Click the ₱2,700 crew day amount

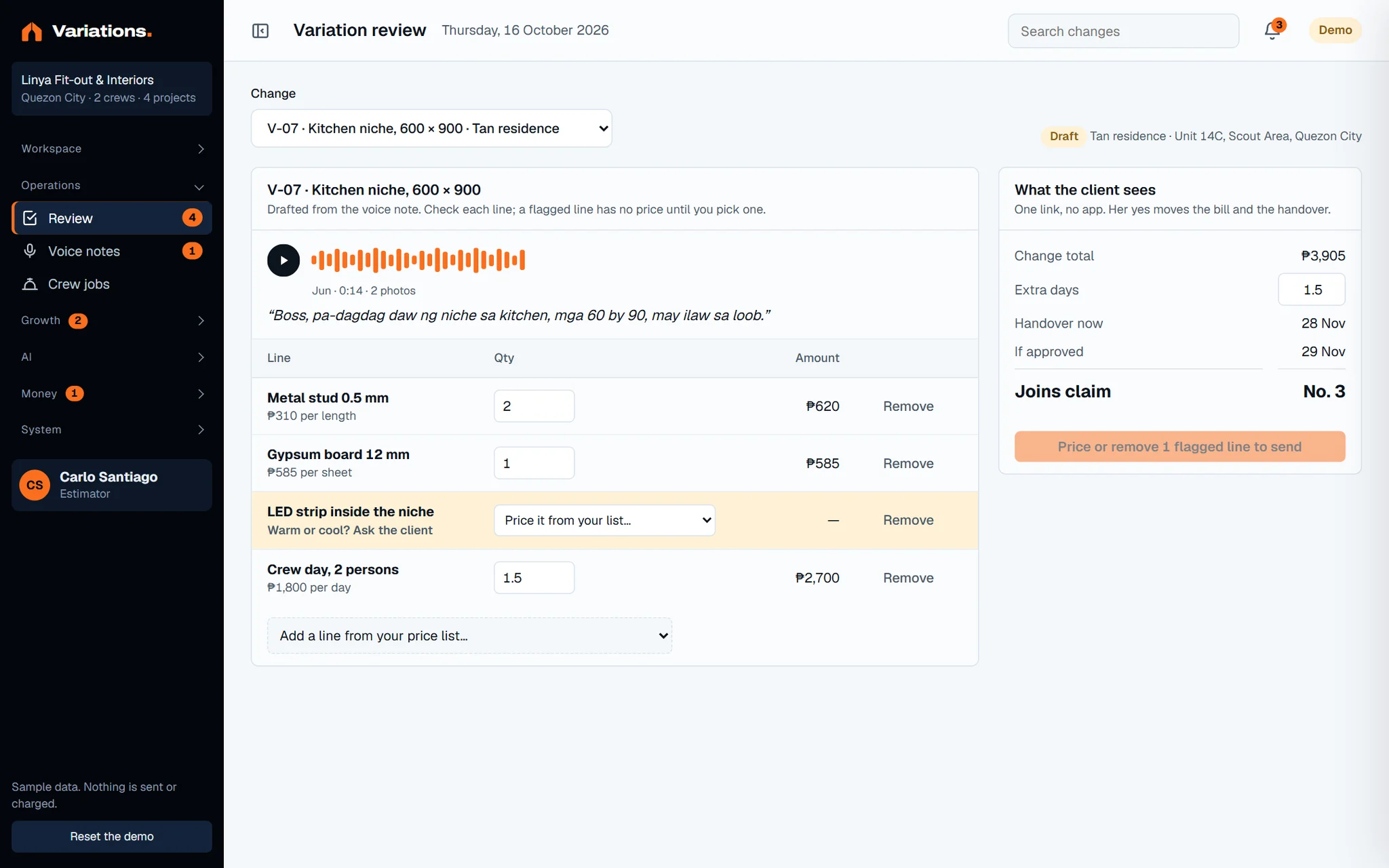pyautogui.click(x=817, y=578)
